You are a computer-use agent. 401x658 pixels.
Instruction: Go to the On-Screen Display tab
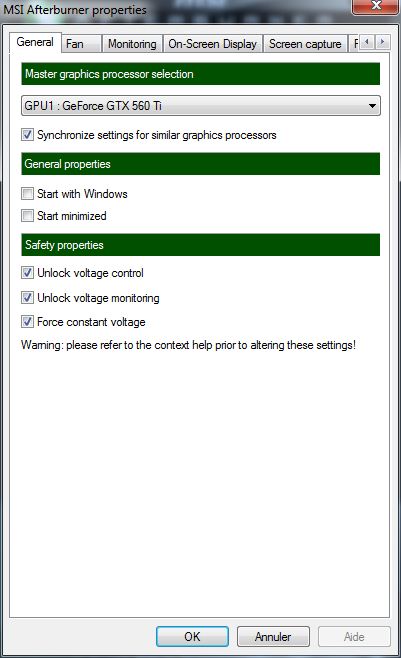pyautogui.click(x=212, y=44)
